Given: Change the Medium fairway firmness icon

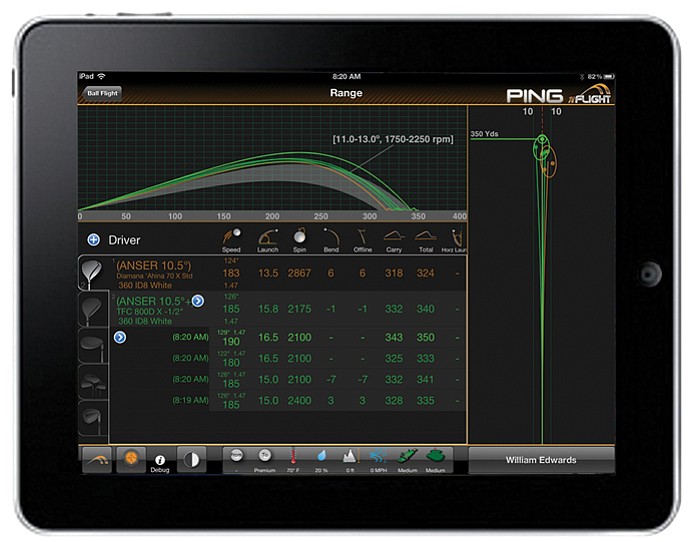Looking at the screenshot, I should [407, 460].
